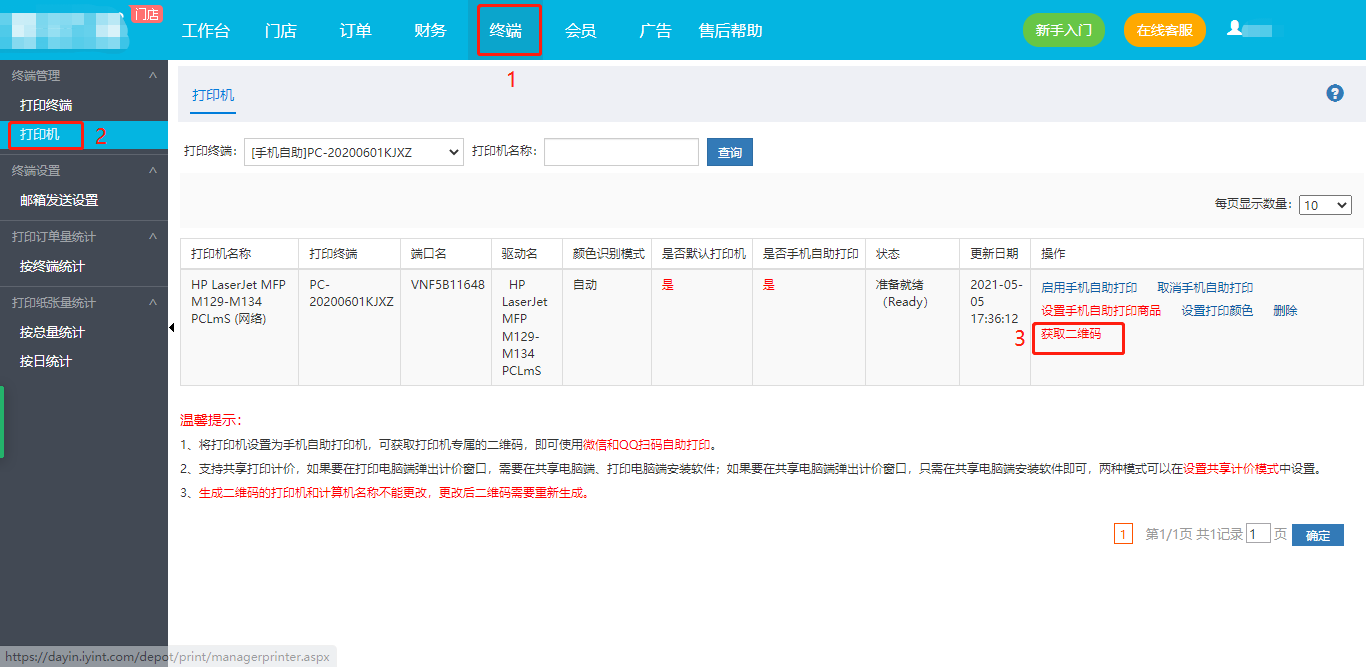Open 按终端统计 in the sidebar
1366x667 pixels.
(x=52, y=266)
